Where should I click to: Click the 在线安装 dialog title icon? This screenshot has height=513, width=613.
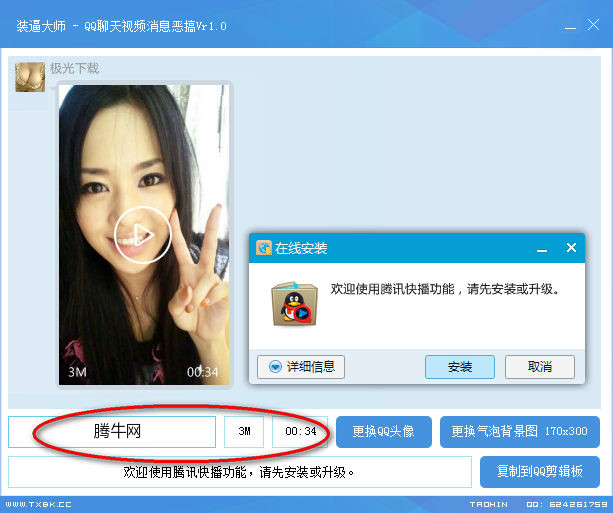click(264, 248)
